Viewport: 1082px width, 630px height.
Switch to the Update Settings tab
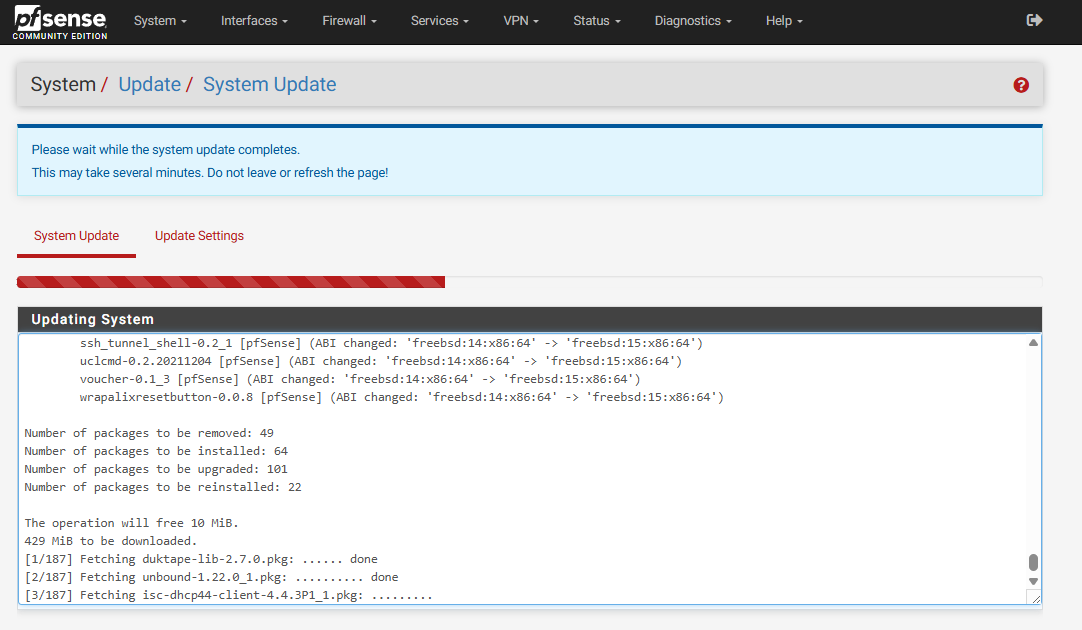point(199,236)
